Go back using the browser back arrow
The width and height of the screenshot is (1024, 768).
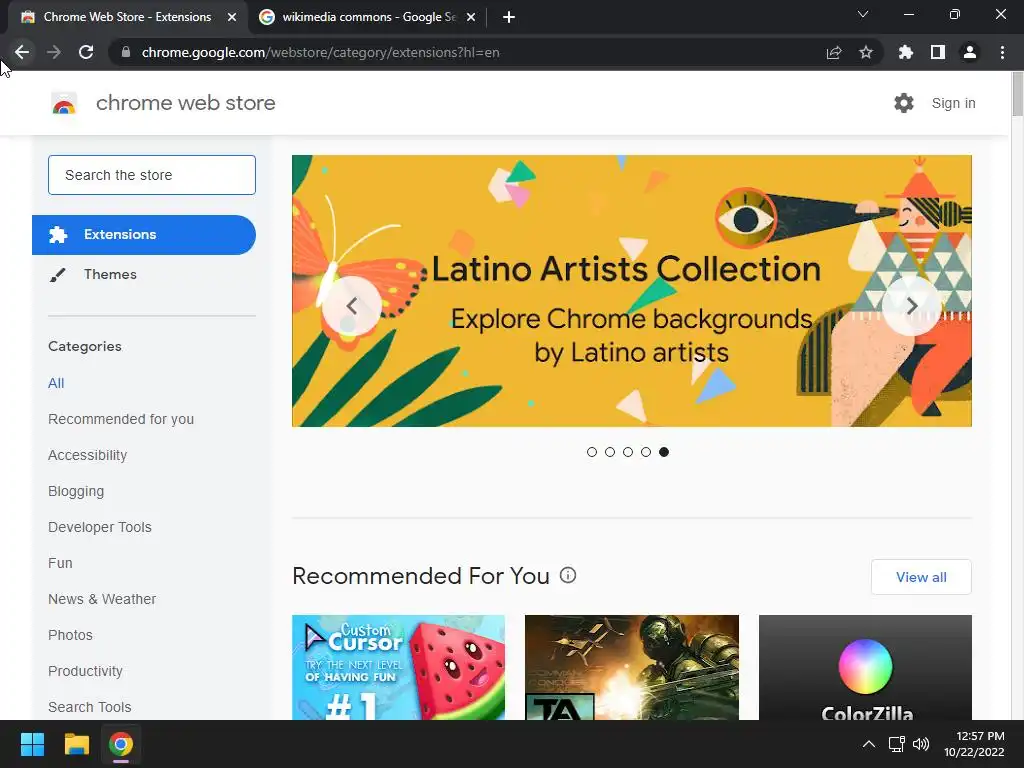[x=22, y=52]
